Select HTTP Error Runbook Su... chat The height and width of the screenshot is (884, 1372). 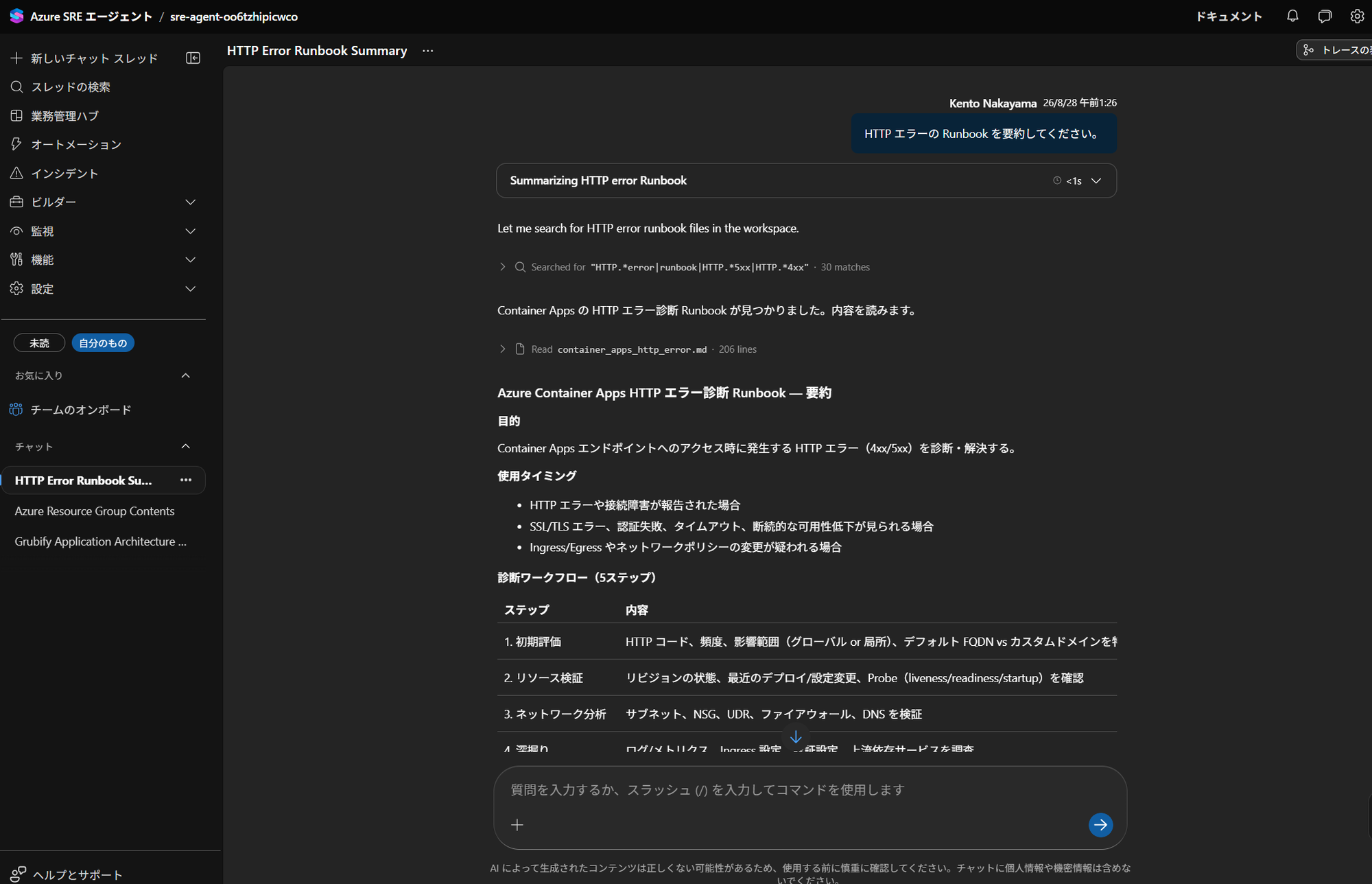tap(83, 480)
